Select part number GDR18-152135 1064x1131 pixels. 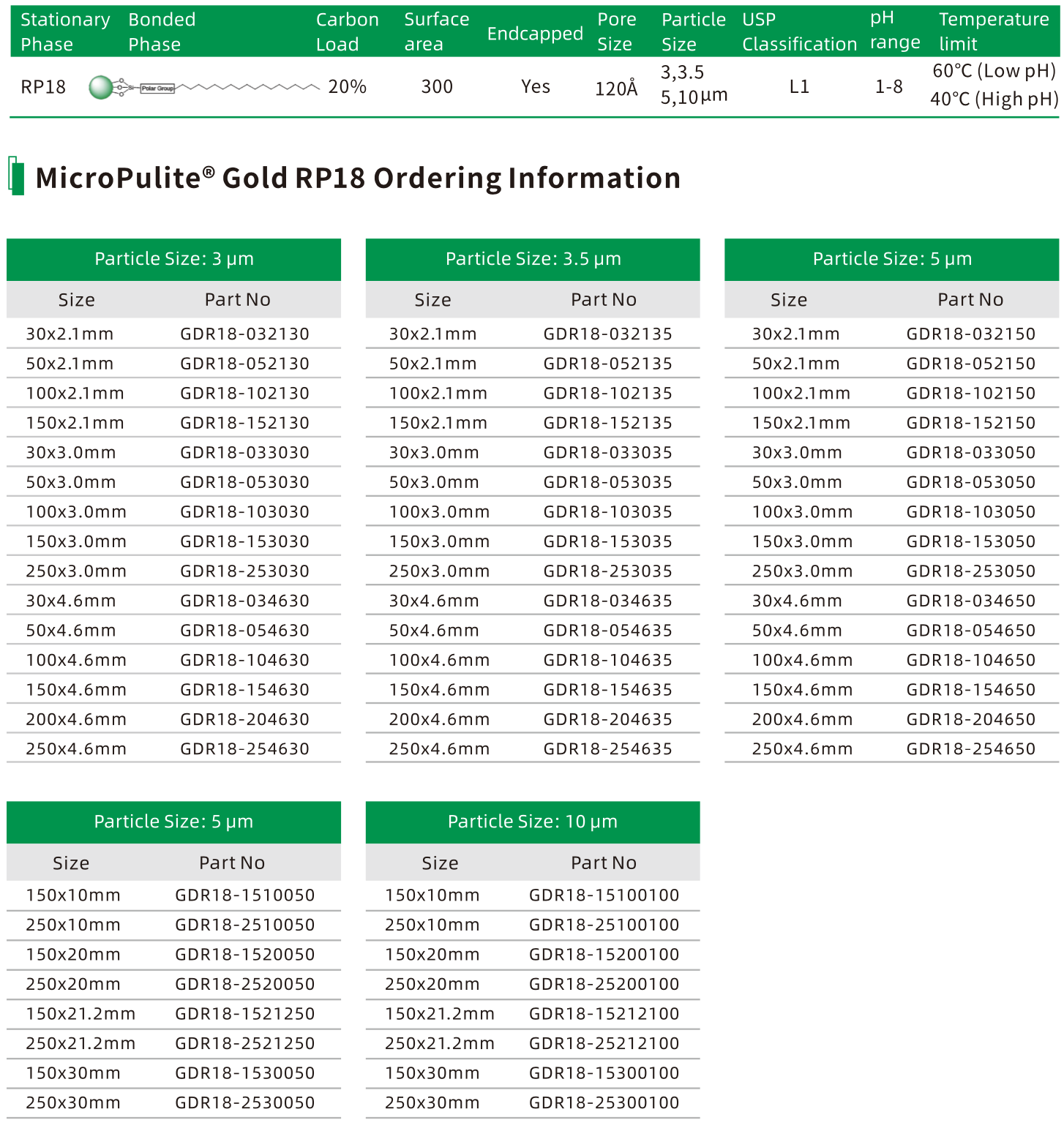pyautogui.click(x=607, y=423)
